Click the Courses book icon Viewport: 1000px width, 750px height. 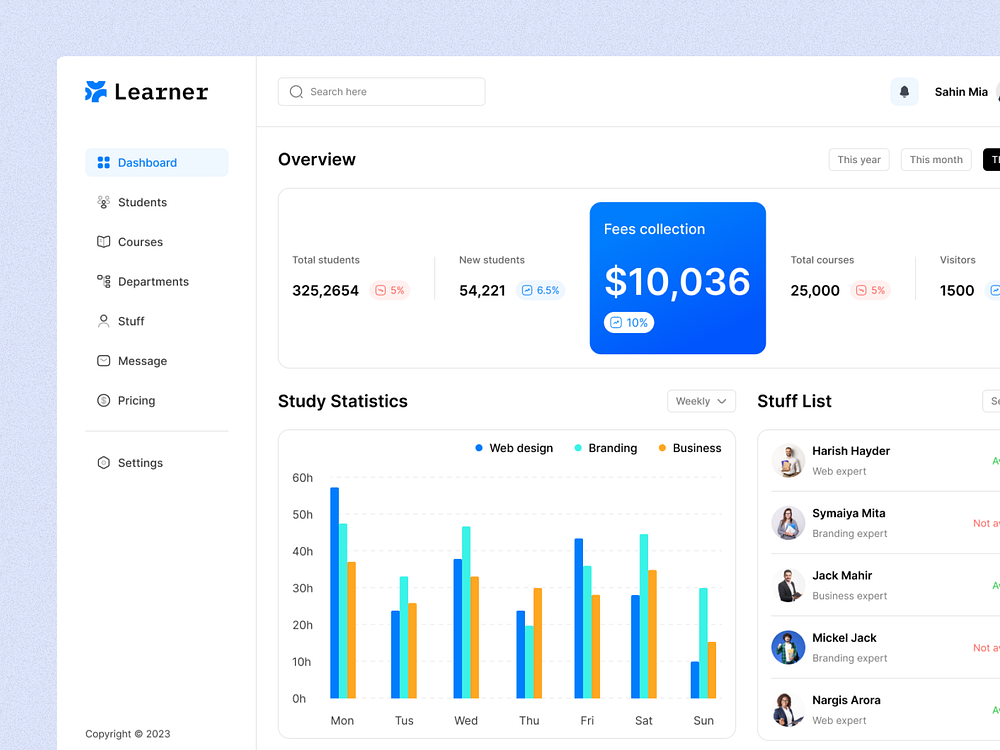point(103,242)
